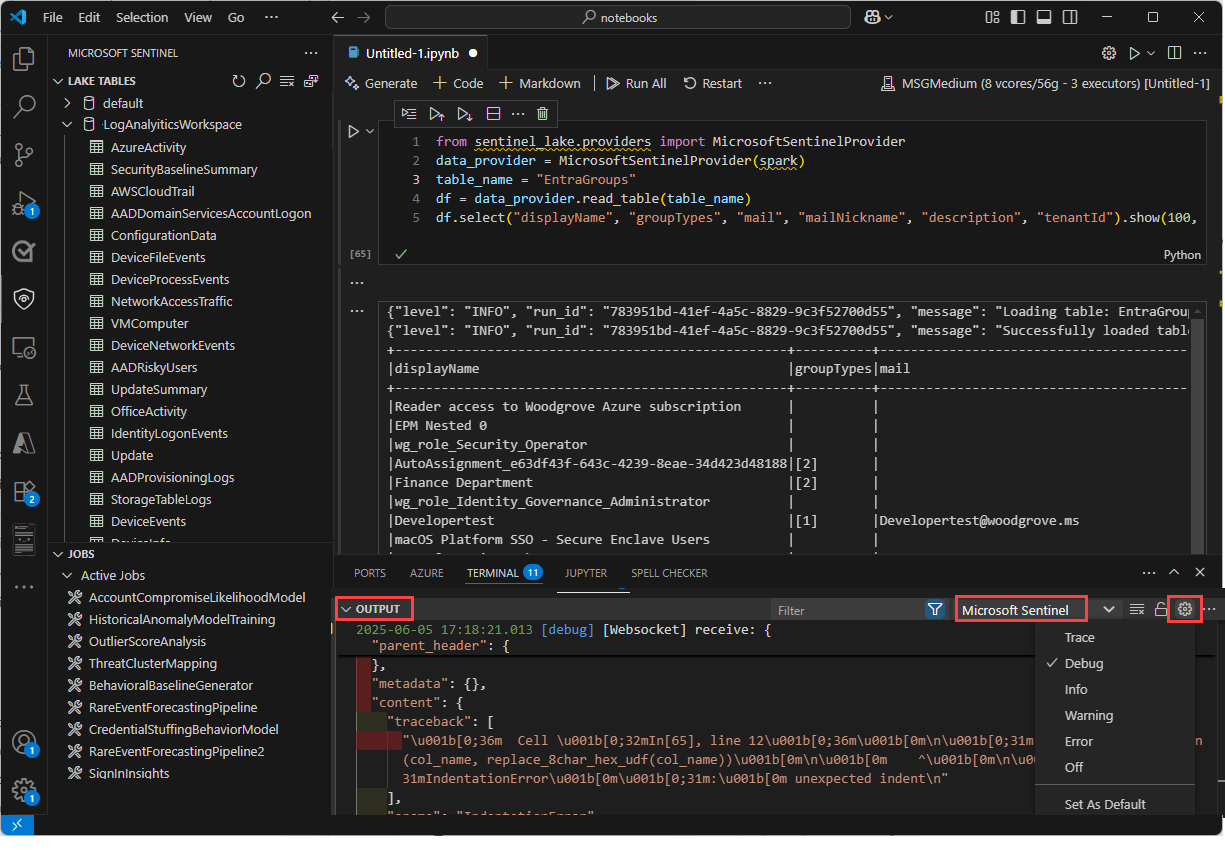Execute the cells above this cell
Viewport: 1225px width, 850px height.
437,114
